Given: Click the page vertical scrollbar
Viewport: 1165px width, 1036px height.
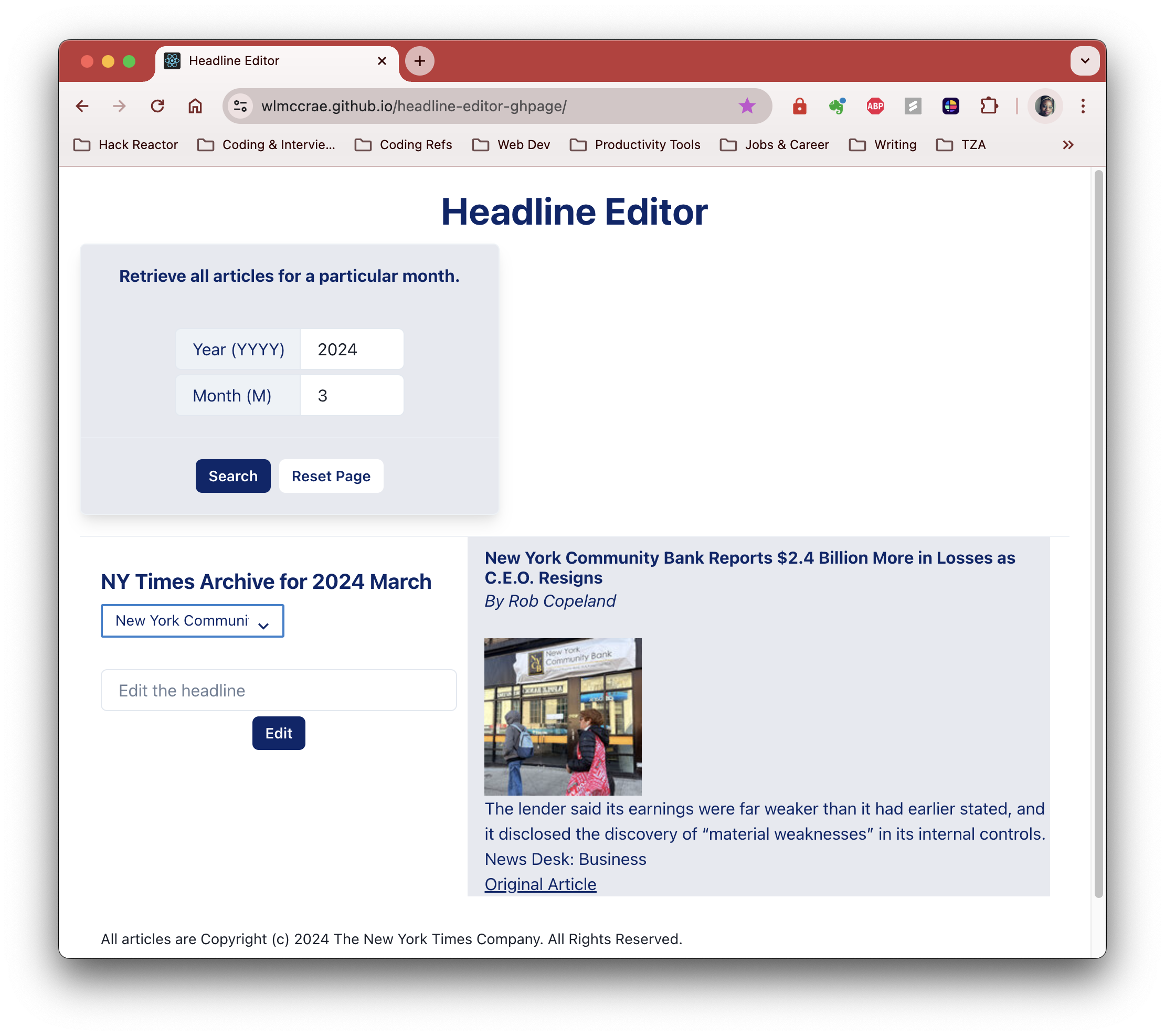Looking at the screenshot, I should pos(1098,533).
